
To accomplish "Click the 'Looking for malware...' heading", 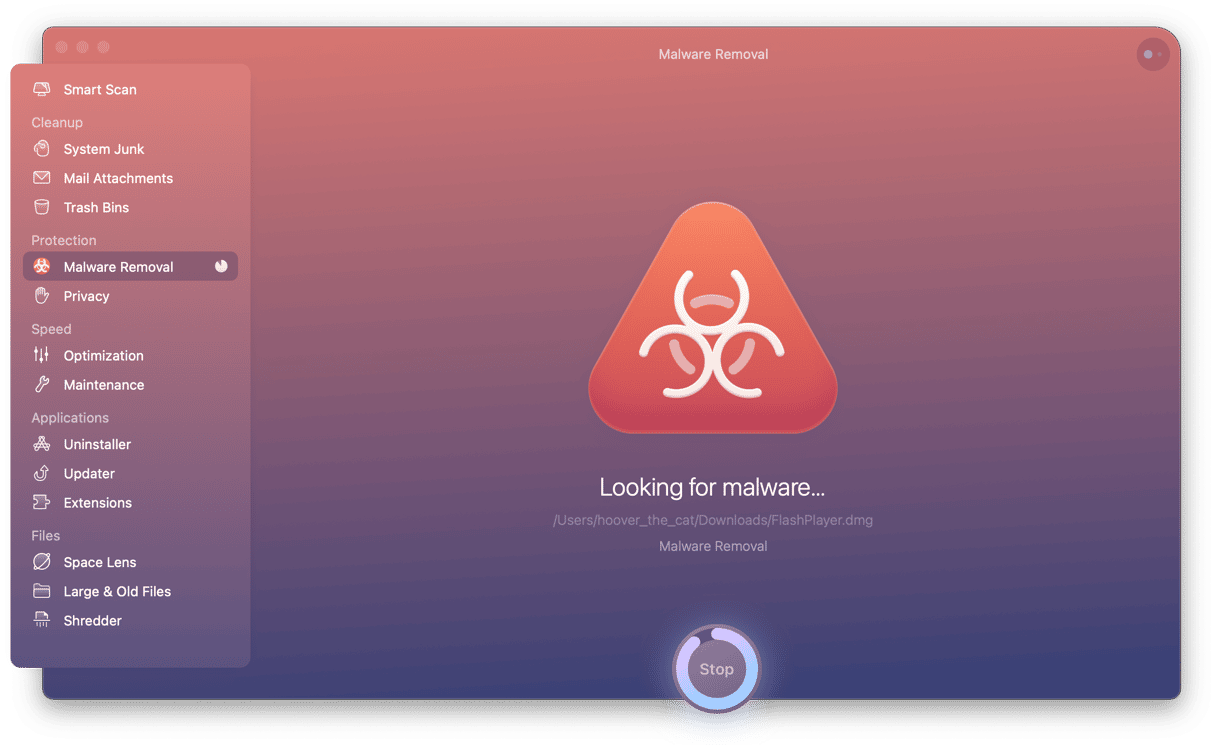I will pyautogui.click(x=712, y=487).
